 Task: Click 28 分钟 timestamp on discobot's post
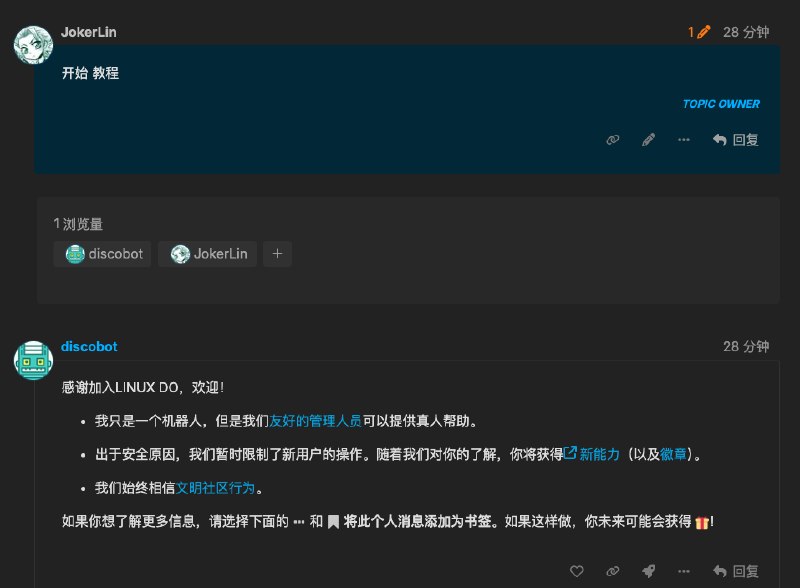[746, 347]
